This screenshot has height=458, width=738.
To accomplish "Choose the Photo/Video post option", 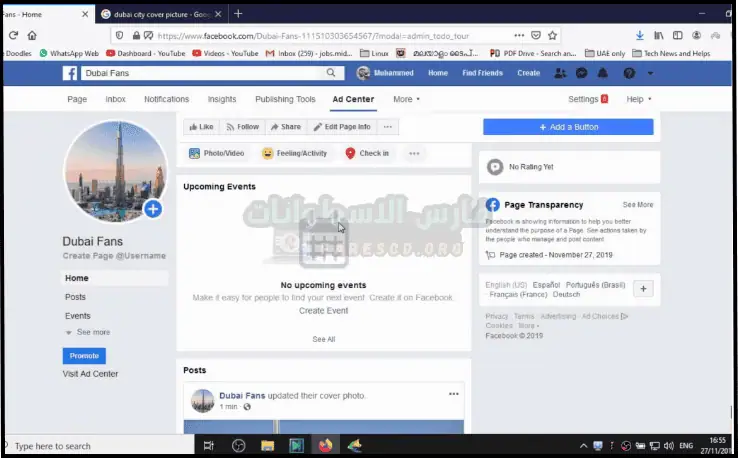I will [217, 153].
